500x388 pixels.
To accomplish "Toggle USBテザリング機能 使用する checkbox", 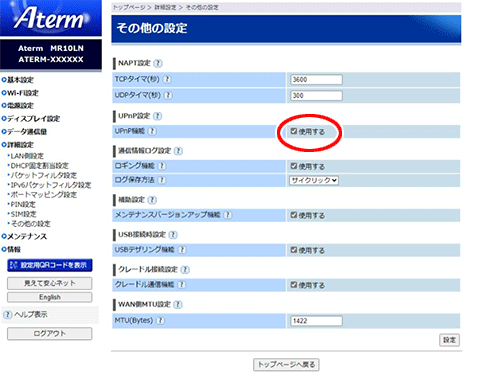I will coord(294,250).
